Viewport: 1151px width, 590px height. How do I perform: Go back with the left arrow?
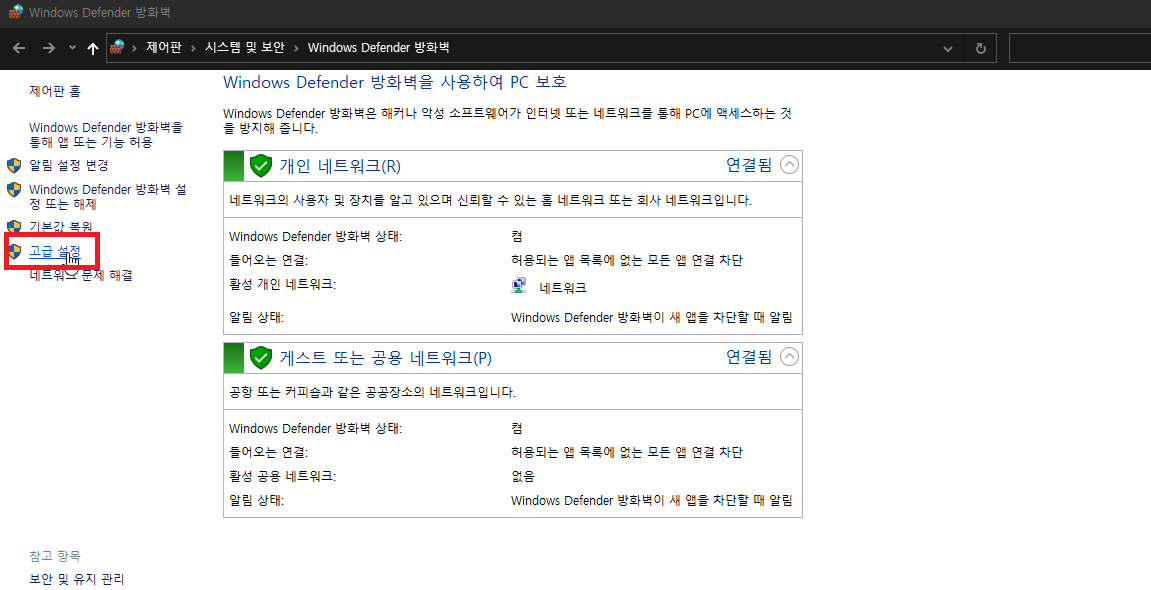pyautogui.click(x=19, y=48)
